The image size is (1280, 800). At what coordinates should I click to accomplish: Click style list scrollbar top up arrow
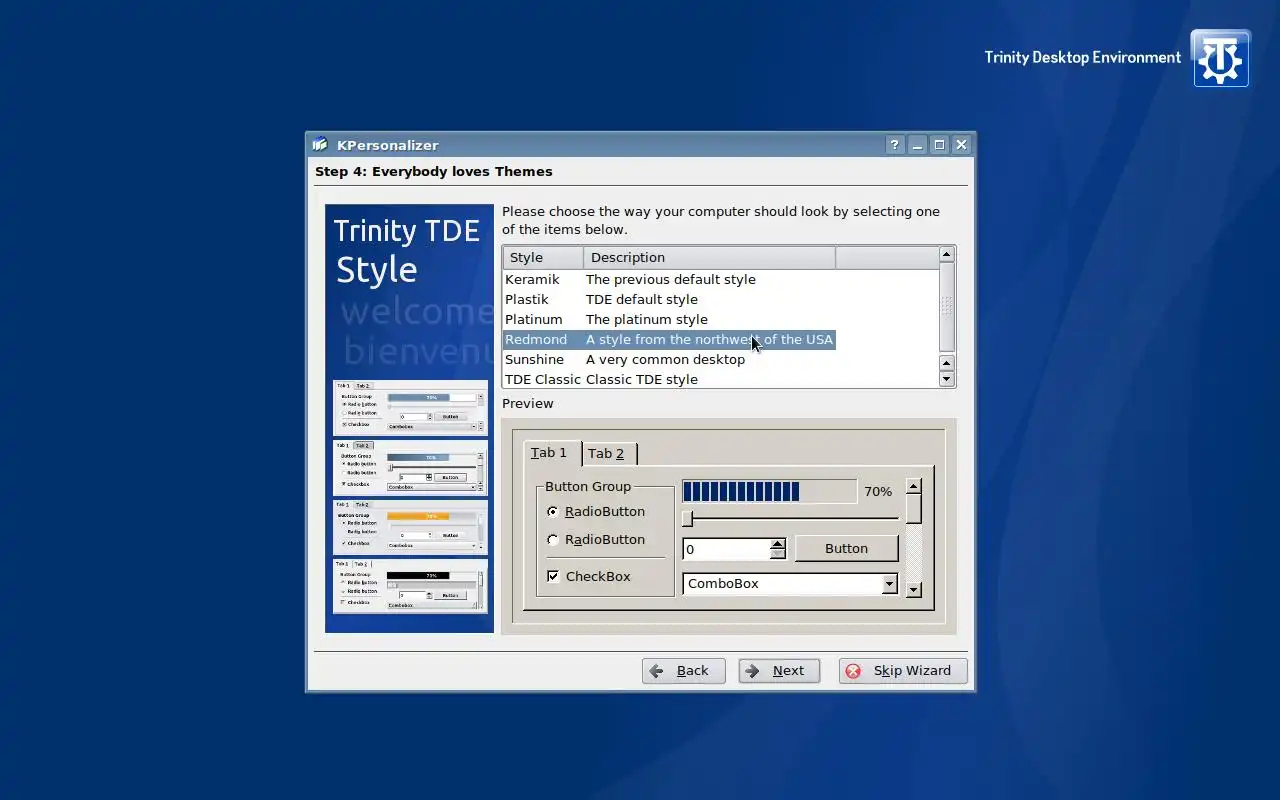pos(946,255)
